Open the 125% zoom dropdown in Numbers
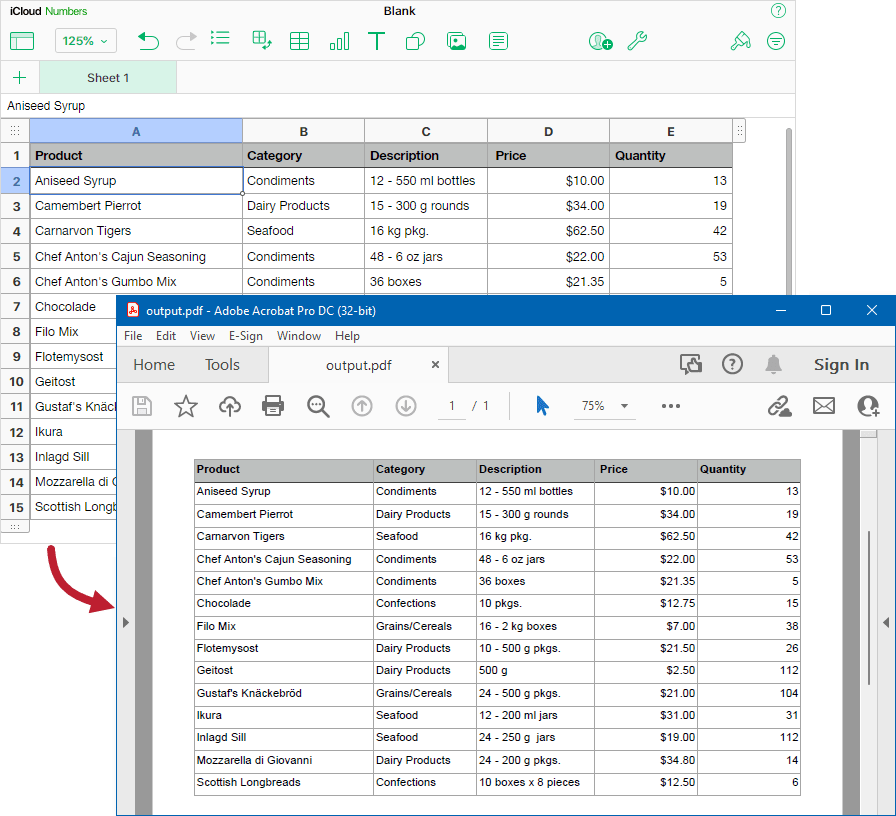This screenshot has height=816, width=896. pos(85,41)
